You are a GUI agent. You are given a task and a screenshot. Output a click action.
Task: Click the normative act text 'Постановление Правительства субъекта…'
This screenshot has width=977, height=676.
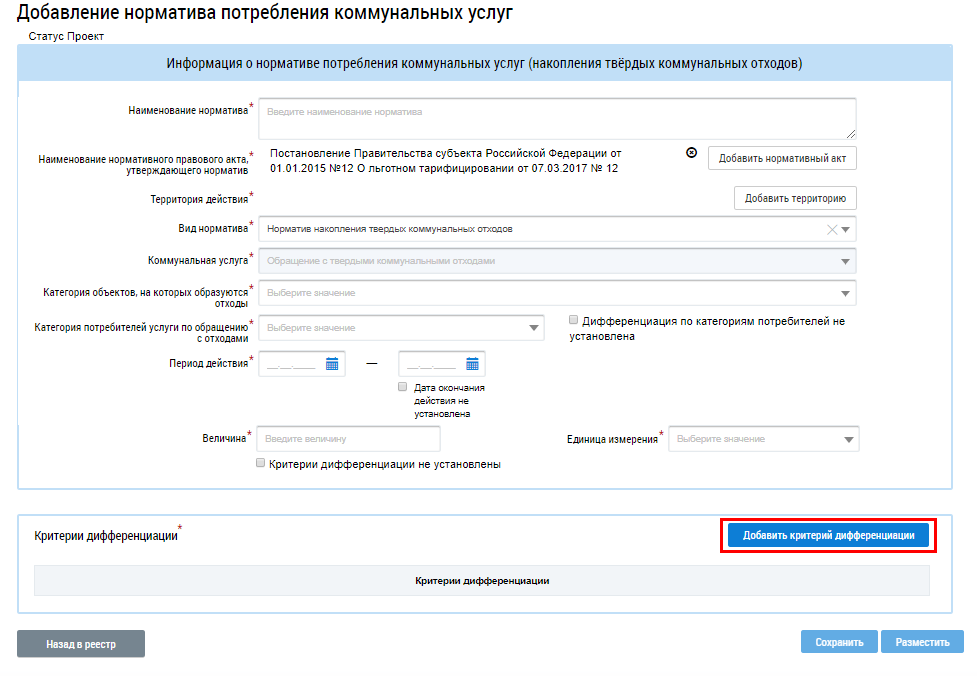click(446, 161)
